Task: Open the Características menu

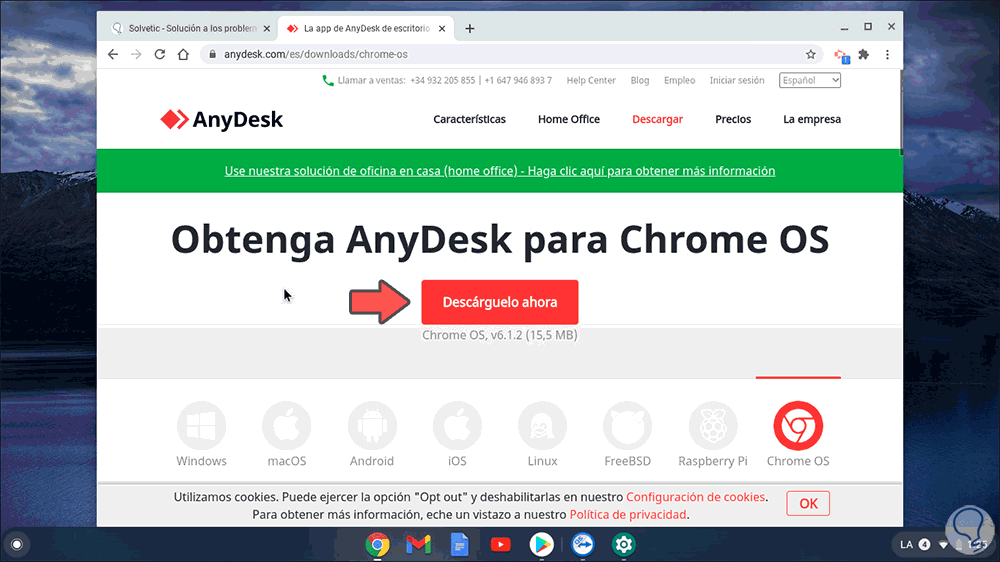Action: pyautogui.click(x=469, y=119)
